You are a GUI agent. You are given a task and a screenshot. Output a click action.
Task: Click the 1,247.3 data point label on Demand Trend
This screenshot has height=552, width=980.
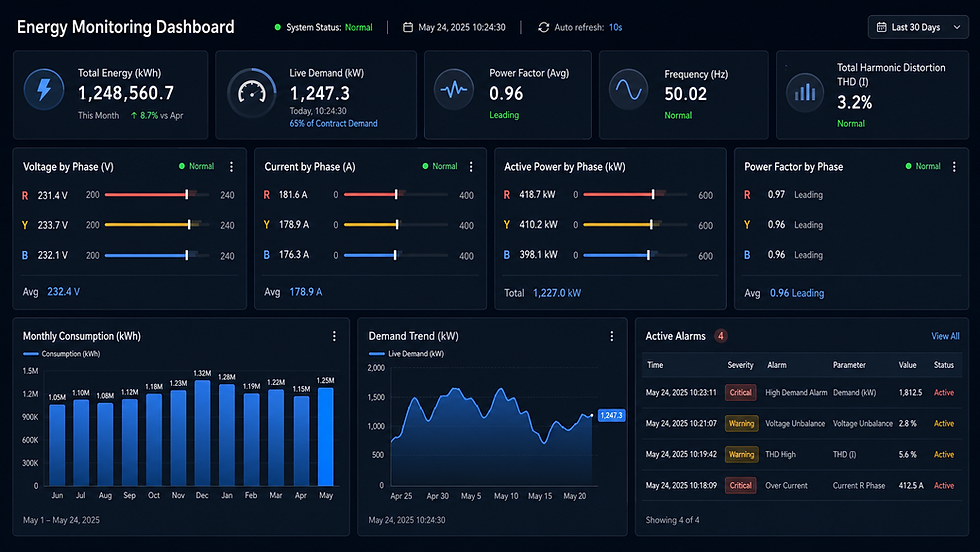611,415
